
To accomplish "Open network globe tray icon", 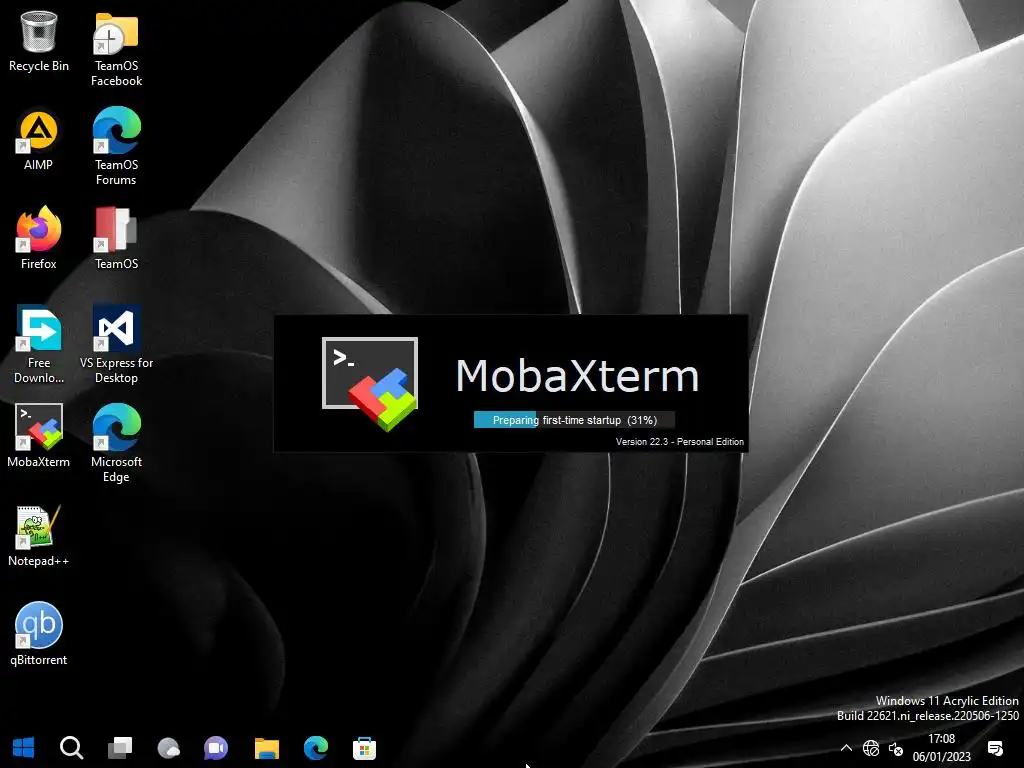I will coord(871,748).
